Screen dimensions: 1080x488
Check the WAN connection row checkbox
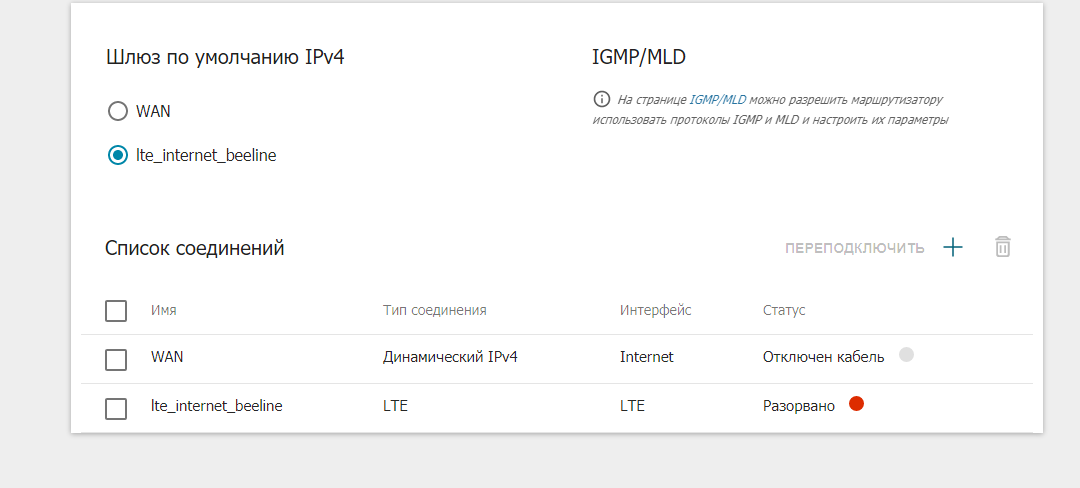click(116, 359)
